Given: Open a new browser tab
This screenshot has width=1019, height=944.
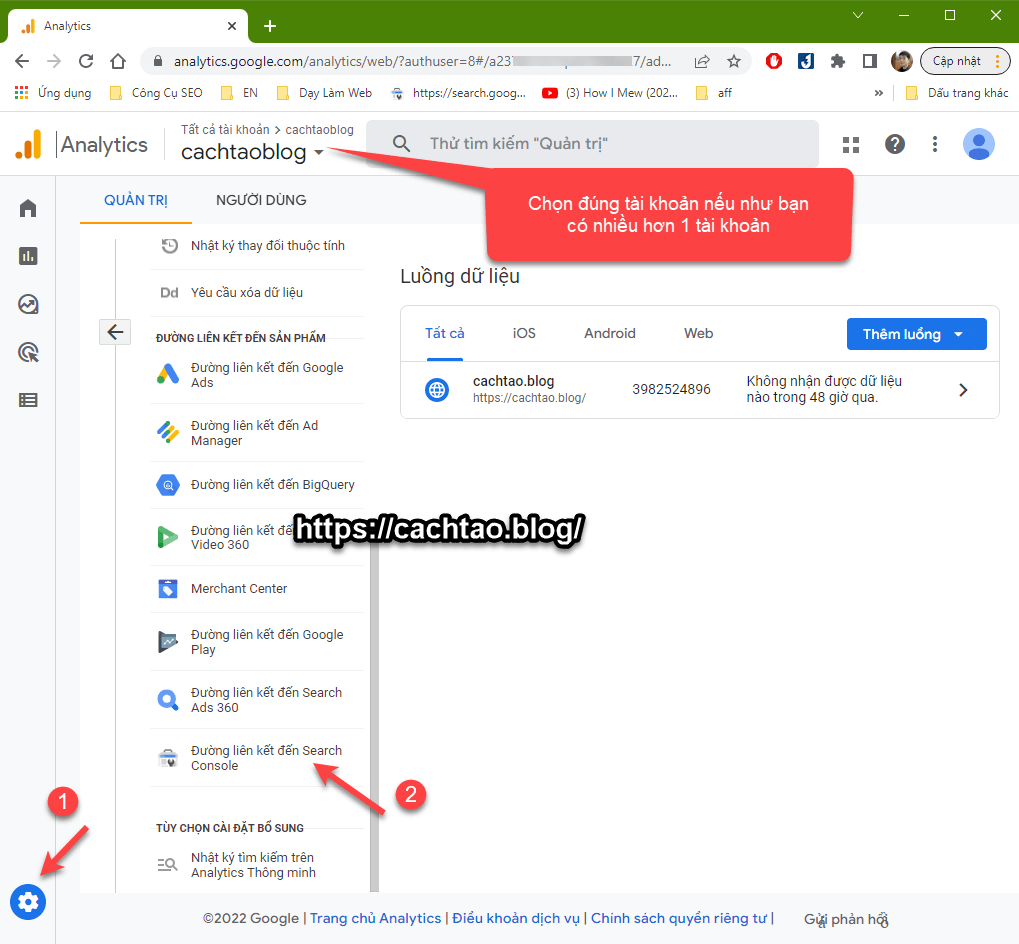Looking at the screenshot, I should coord(270,26).
